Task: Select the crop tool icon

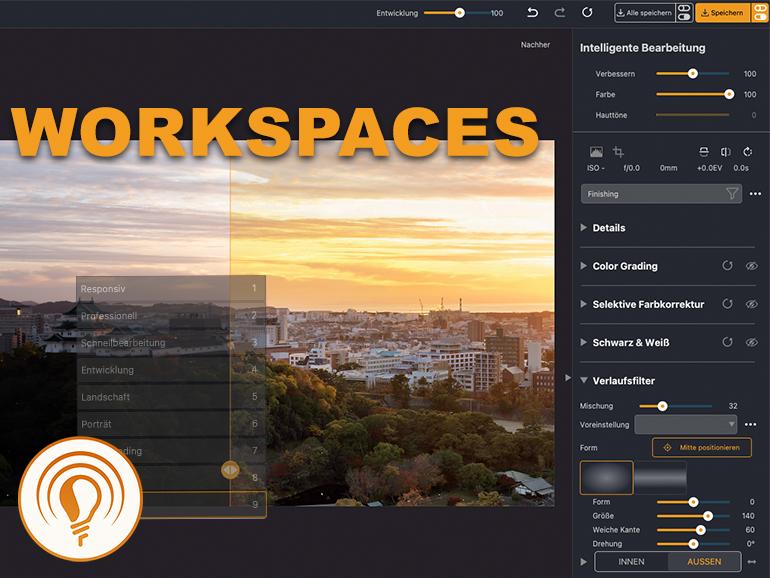Action: click(x=618, y=152)
